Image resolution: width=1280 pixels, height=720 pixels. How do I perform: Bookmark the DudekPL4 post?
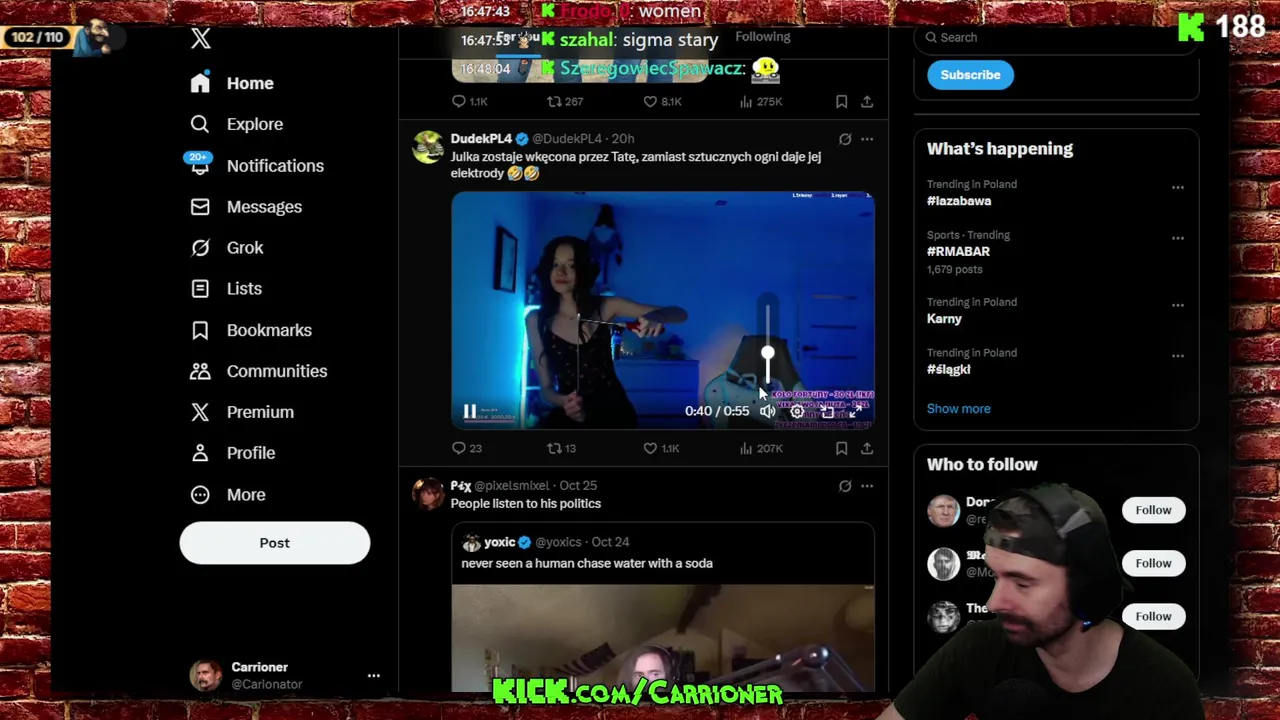(842, 449)
